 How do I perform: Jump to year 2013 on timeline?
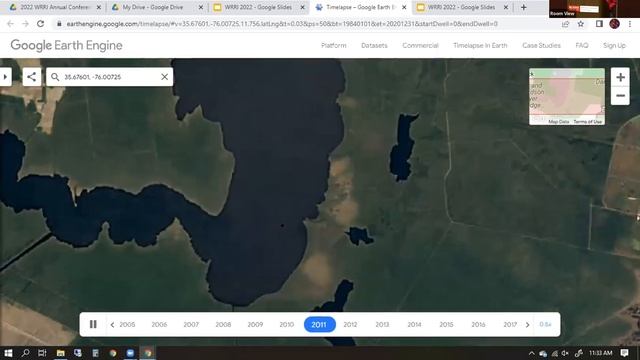tap(382, 324)
